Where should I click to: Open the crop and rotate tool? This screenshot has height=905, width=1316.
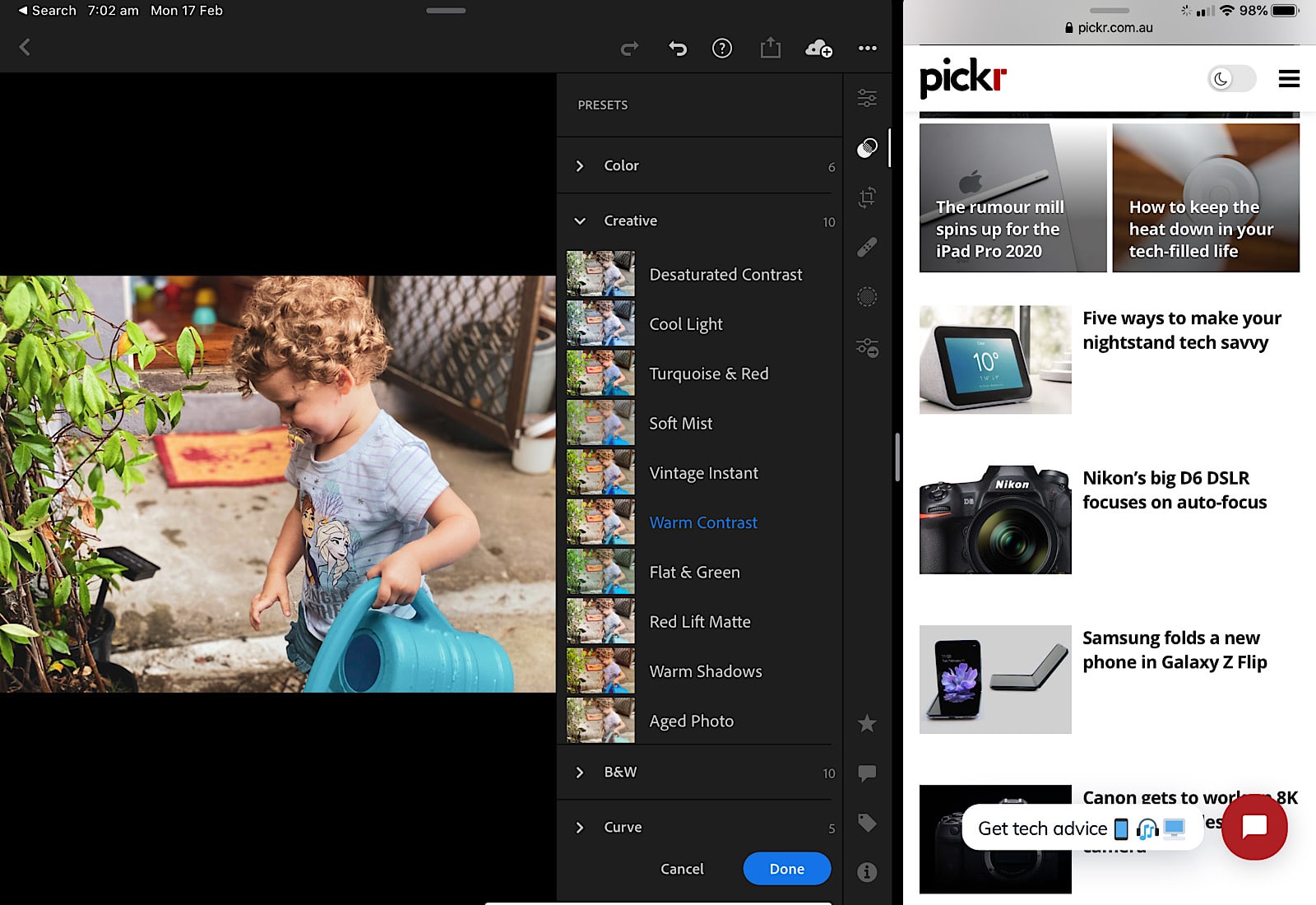coord(867,197)
